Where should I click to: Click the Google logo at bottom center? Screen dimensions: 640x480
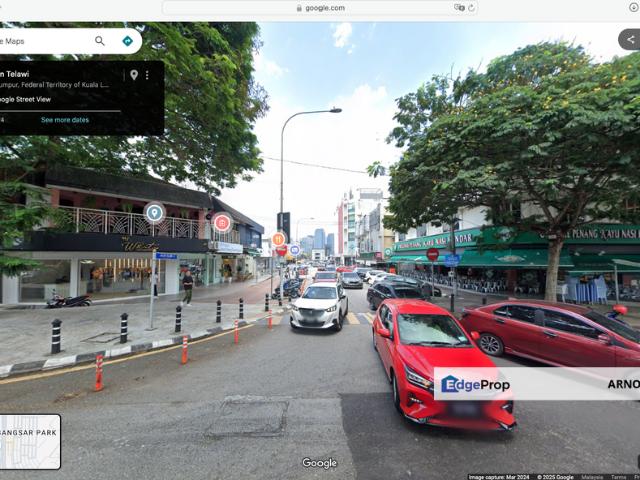click(x=320, y=463)
